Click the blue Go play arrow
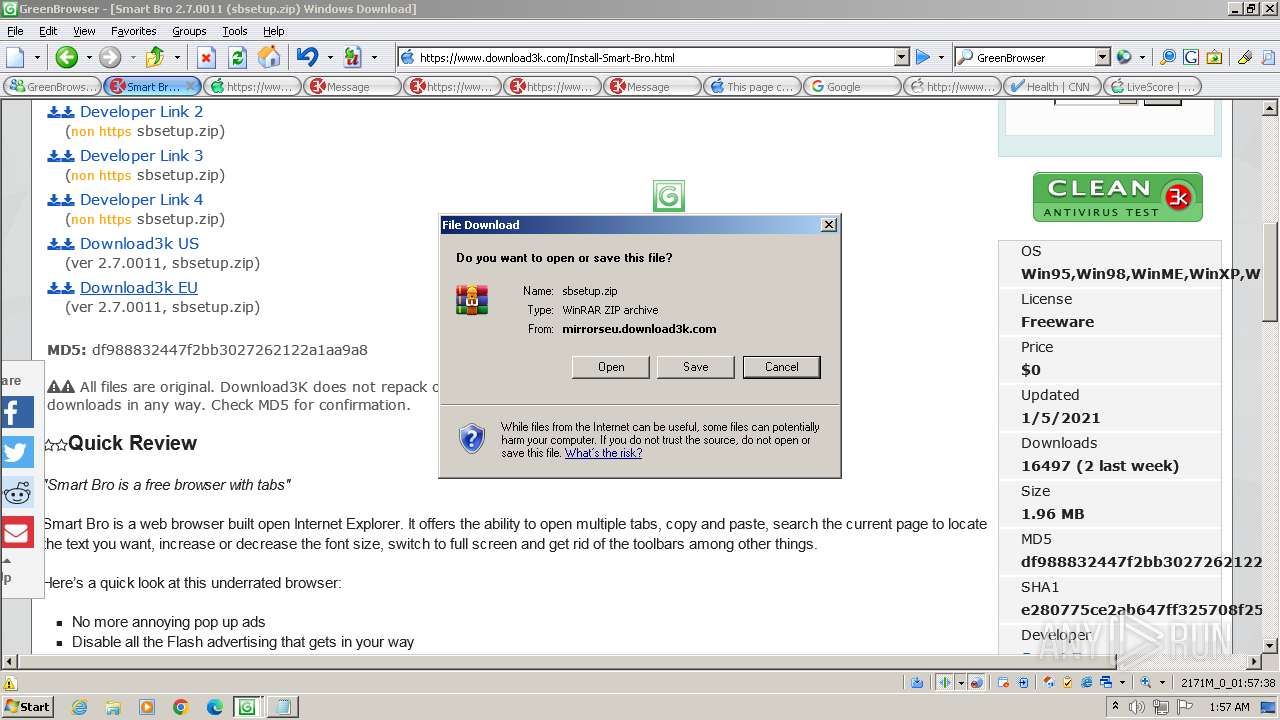 pos(923,57)
